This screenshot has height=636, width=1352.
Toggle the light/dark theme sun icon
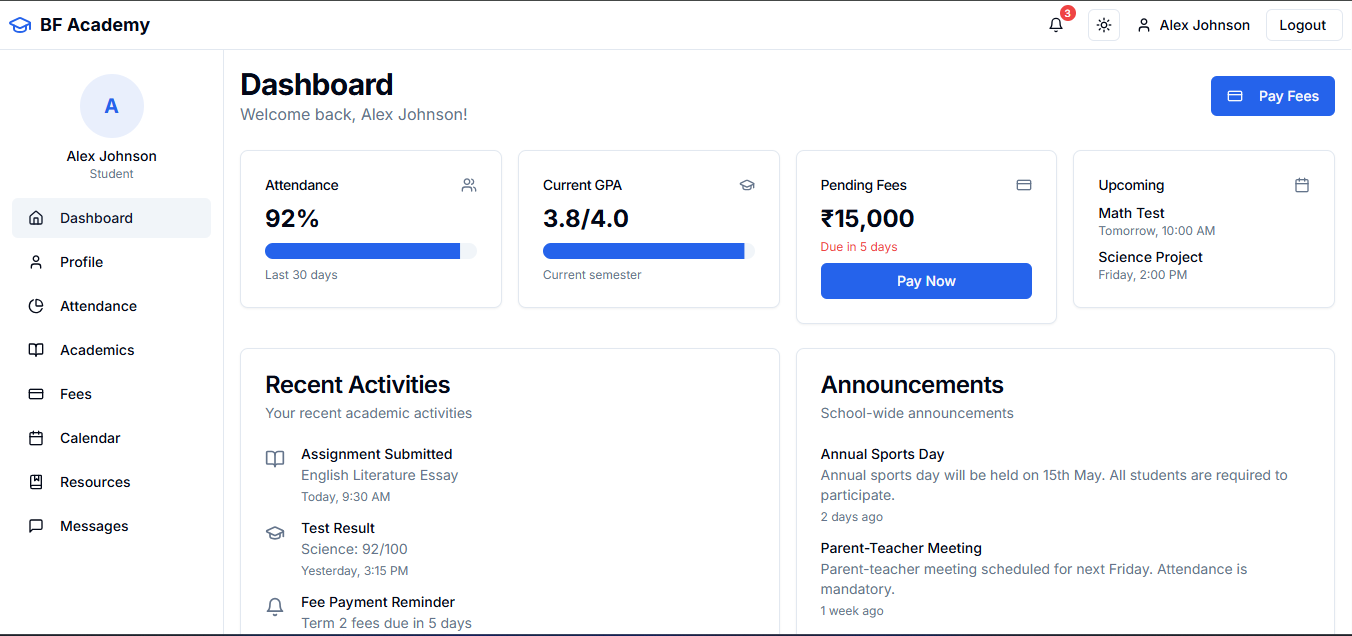pos(1104,25)
